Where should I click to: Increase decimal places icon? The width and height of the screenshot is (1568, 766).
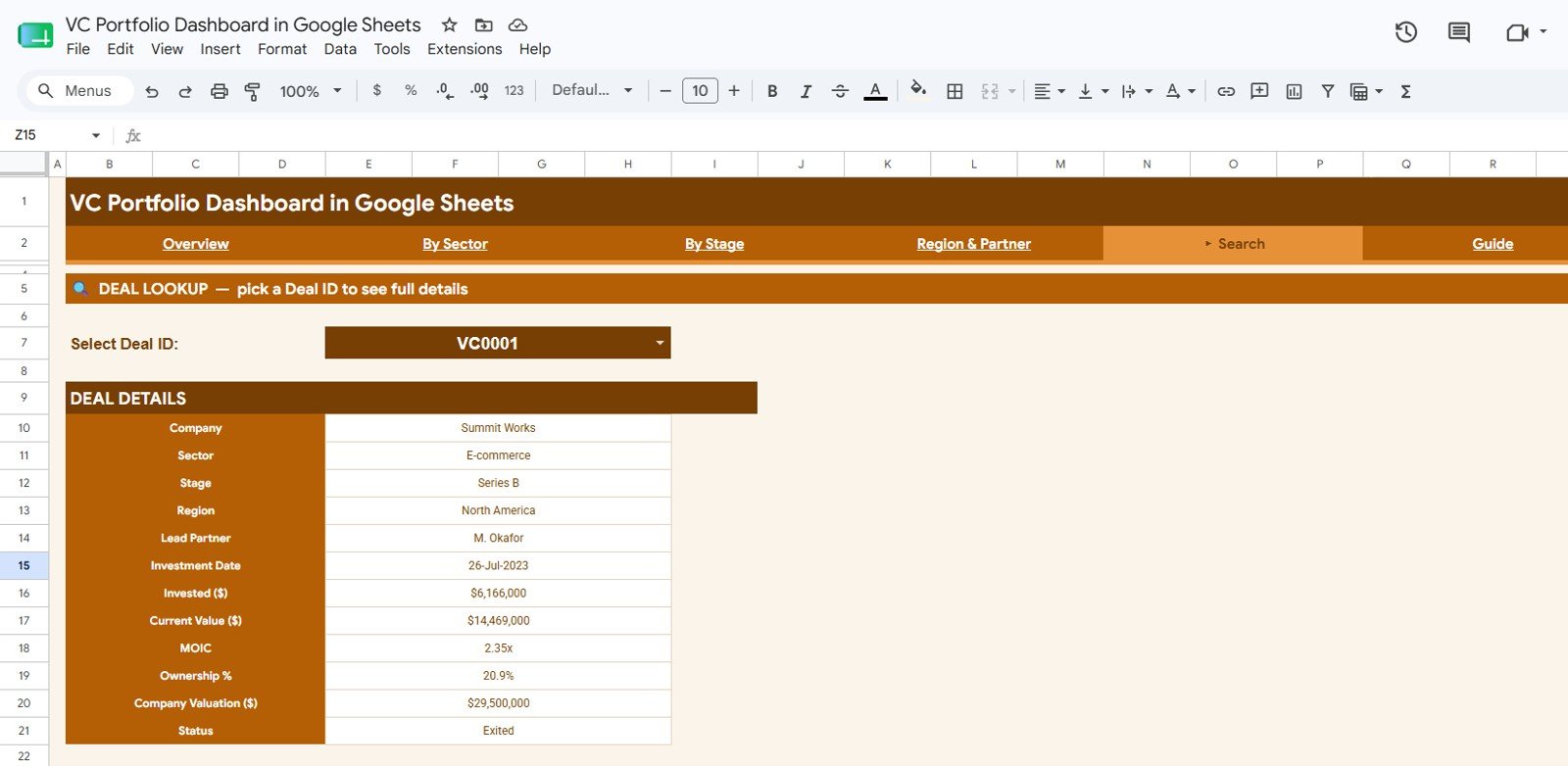479,91
